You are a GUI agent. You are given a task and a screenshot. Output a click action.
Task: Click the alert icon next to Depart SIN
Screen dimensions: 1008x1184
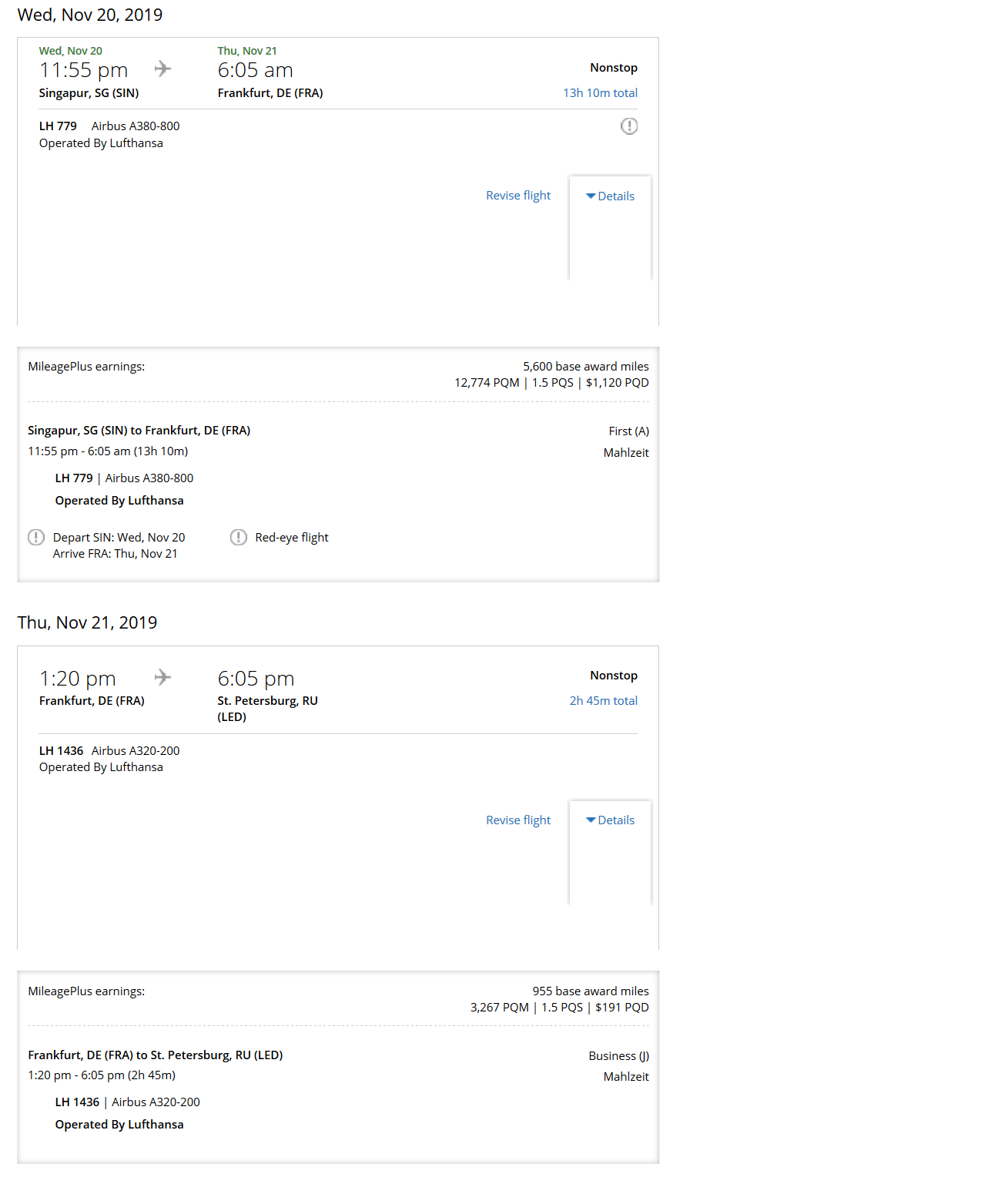[x=36, y=537]
